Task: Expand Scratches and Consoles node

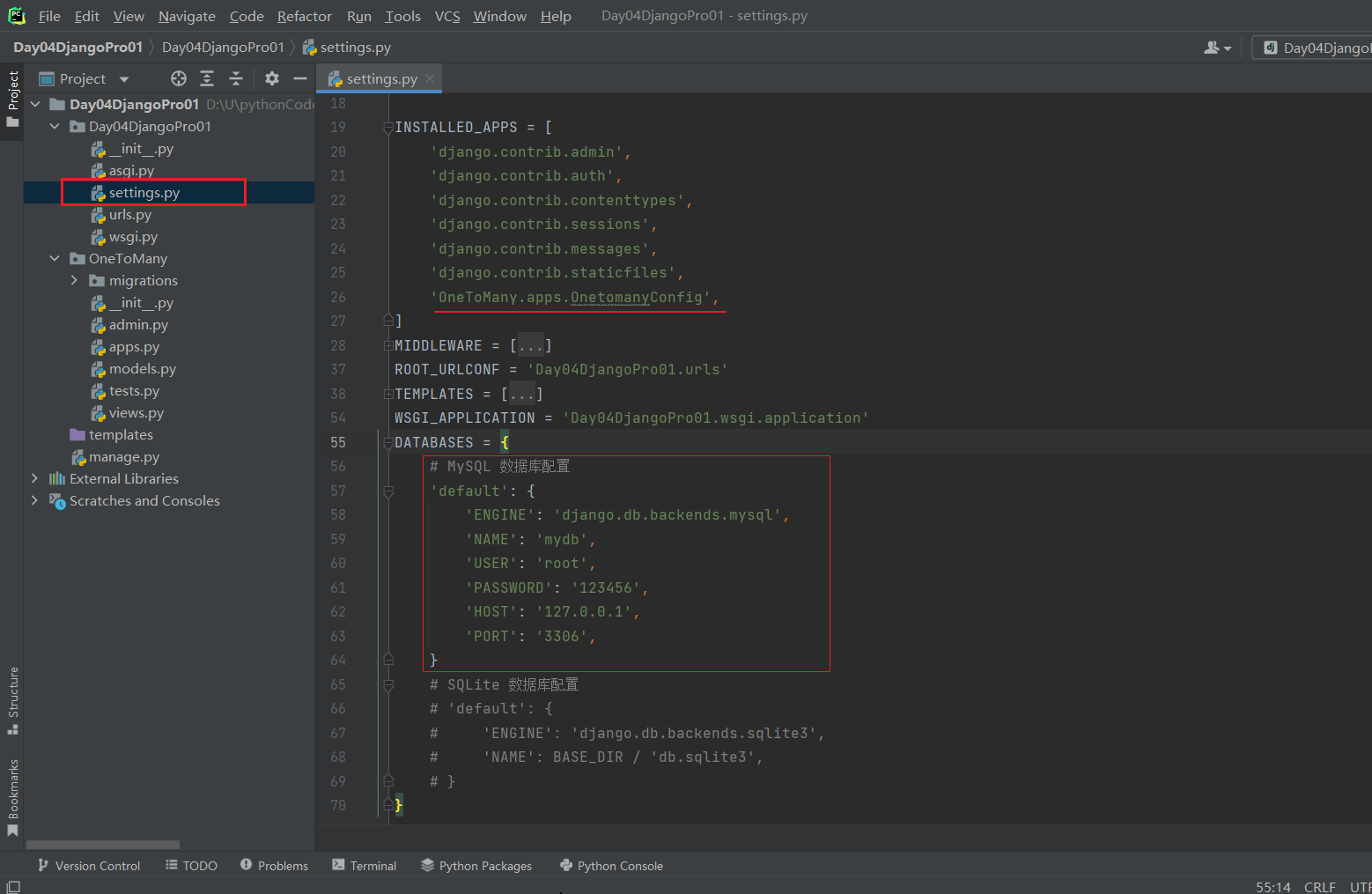Action: pyautogui.click(x=35, y=500)
